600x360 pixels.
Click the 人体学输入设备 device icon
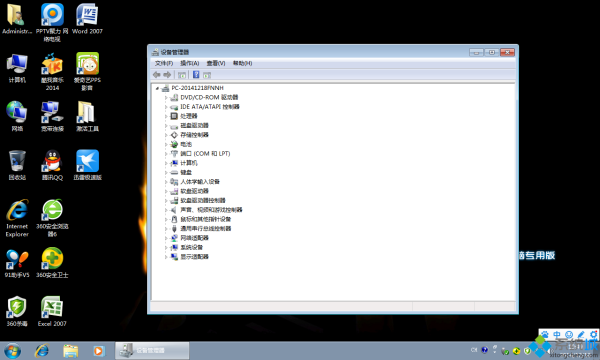pos(174,182)
